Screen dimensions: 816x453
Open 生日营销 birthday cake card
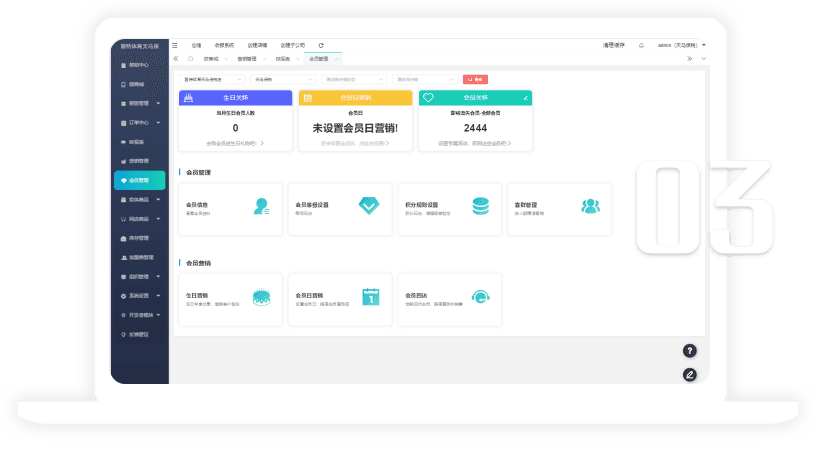point(228,297)
